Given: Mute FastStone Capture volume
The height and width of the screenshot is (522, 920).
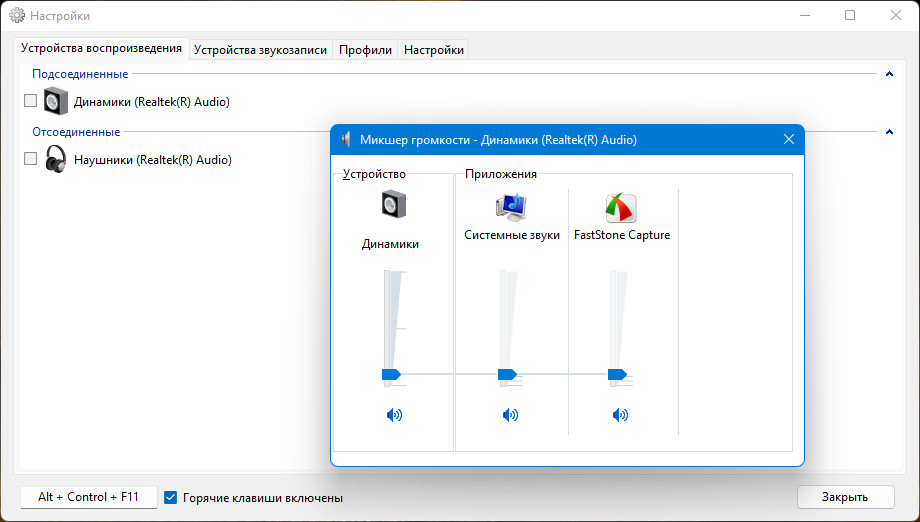Looking at the screenshot, I should point(620,415).
